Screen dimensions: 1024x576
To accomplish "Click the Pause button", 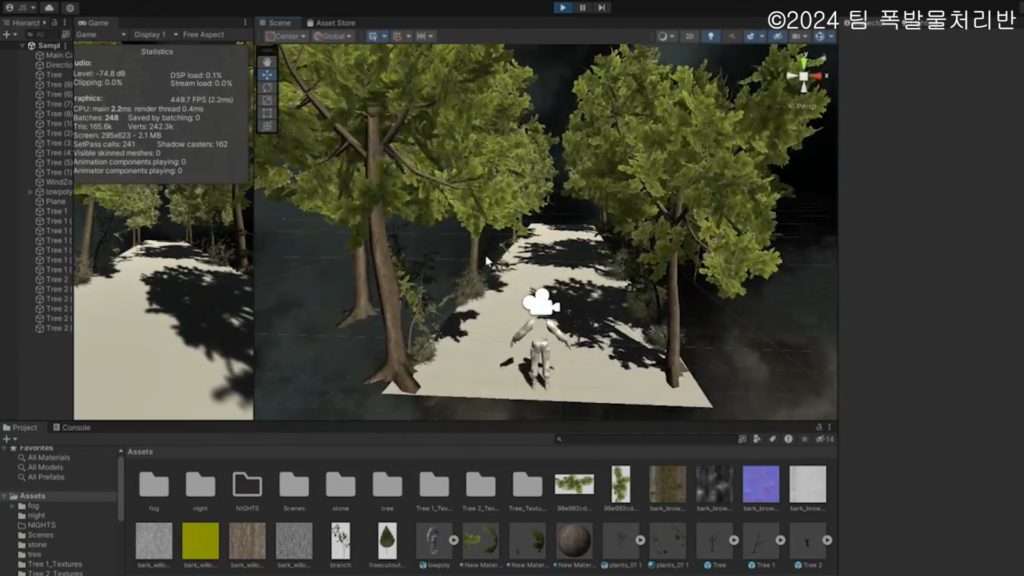I will 583,7.
